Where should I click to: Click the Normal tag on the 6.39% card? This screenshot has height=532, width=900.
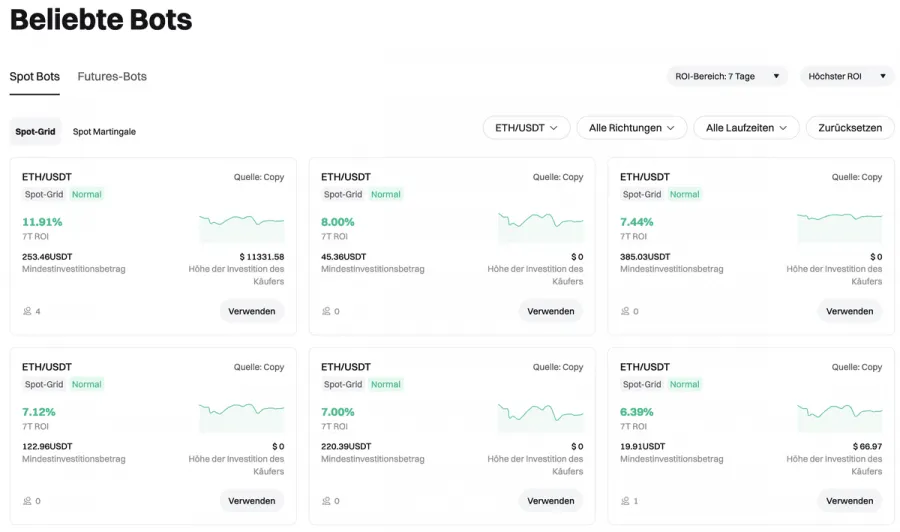click(685, 385)
